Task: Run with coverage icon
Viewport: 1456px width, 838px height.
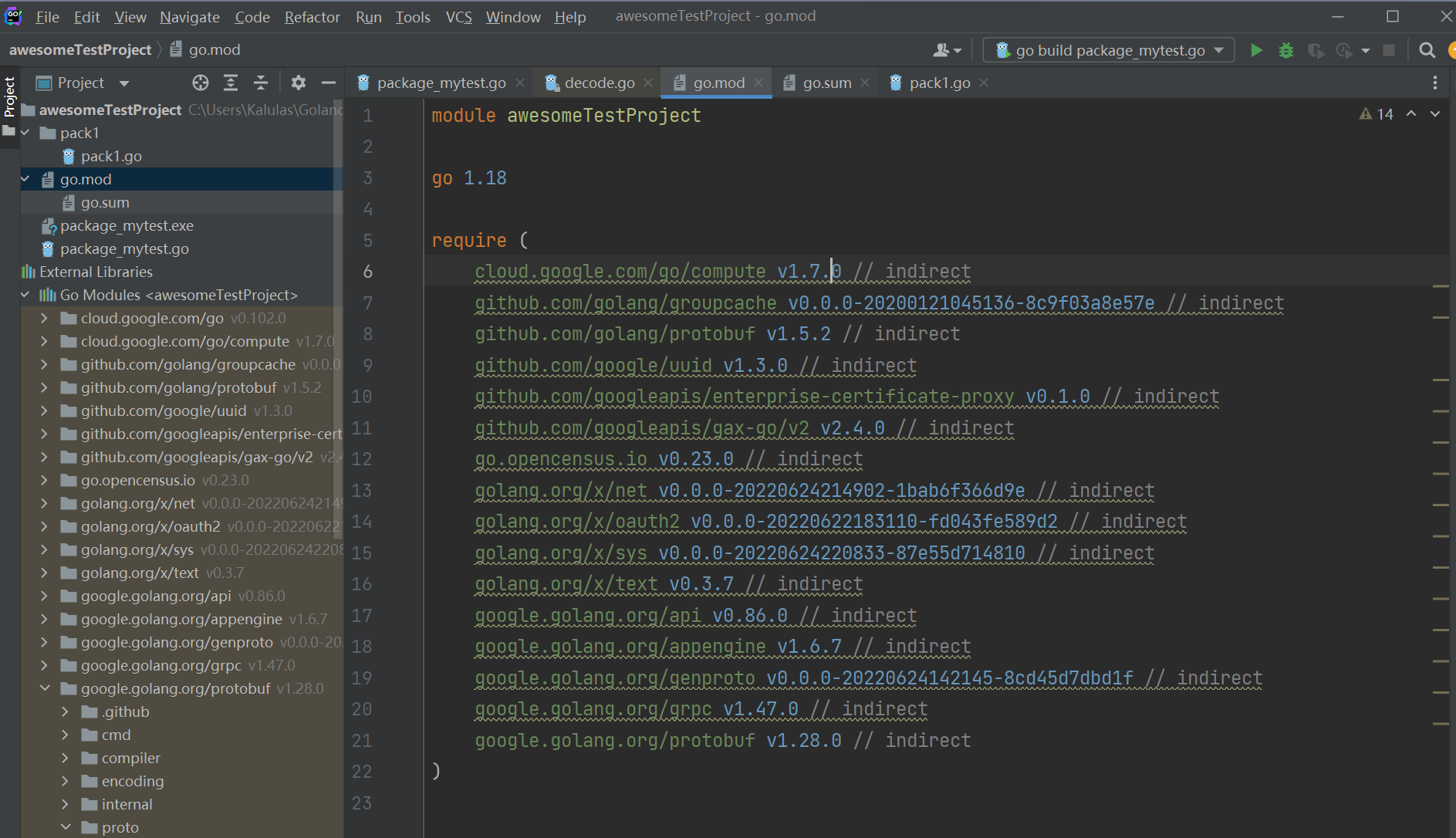Action: [1316, 50]
